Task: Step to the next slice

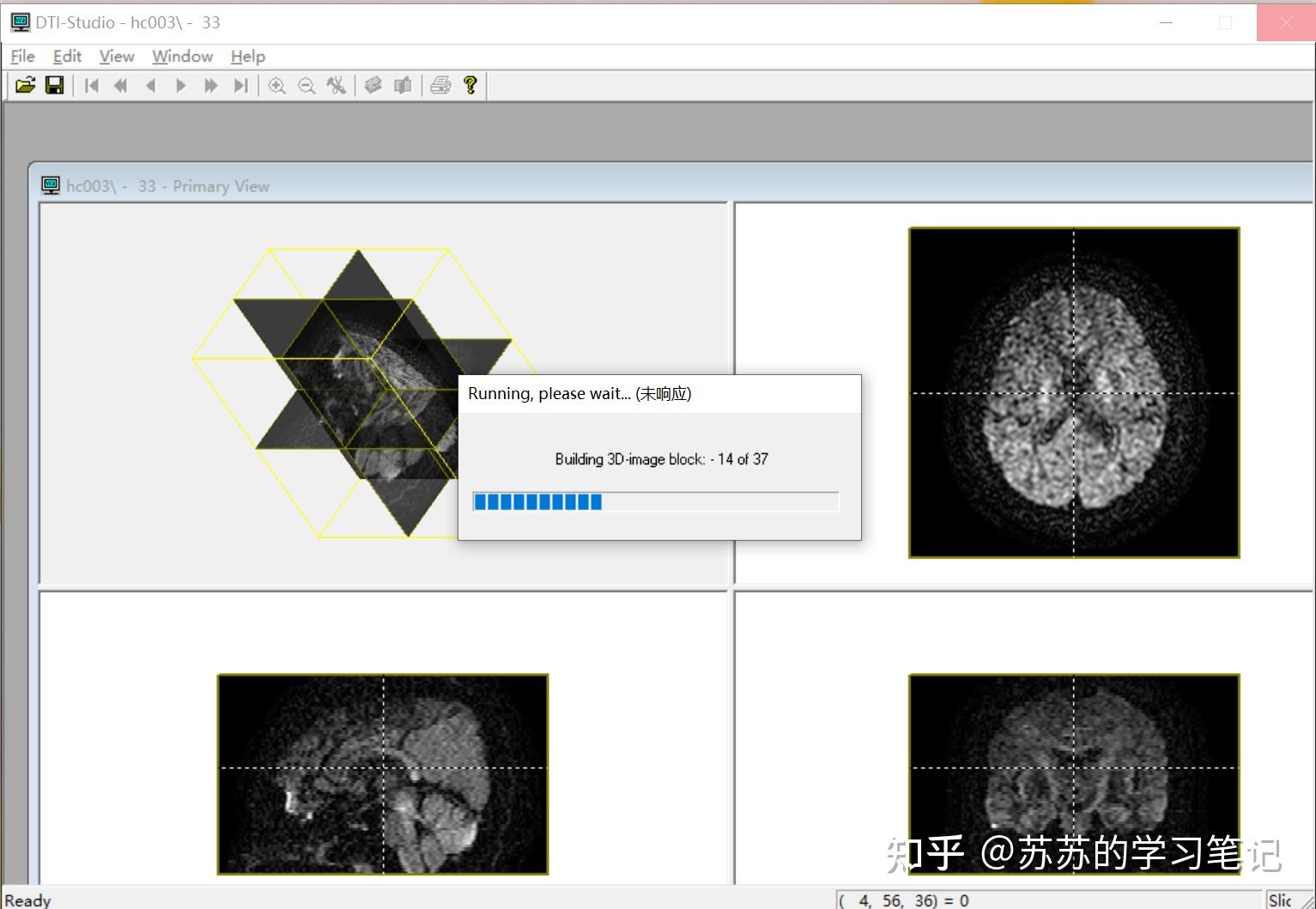Action: (180, 85)
